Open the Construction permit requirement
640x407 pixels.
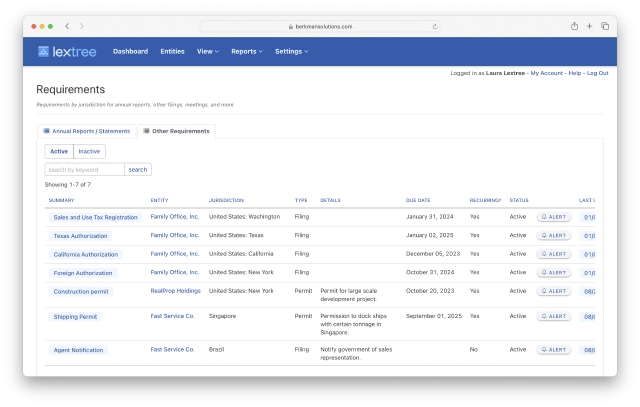pos(81,291)
